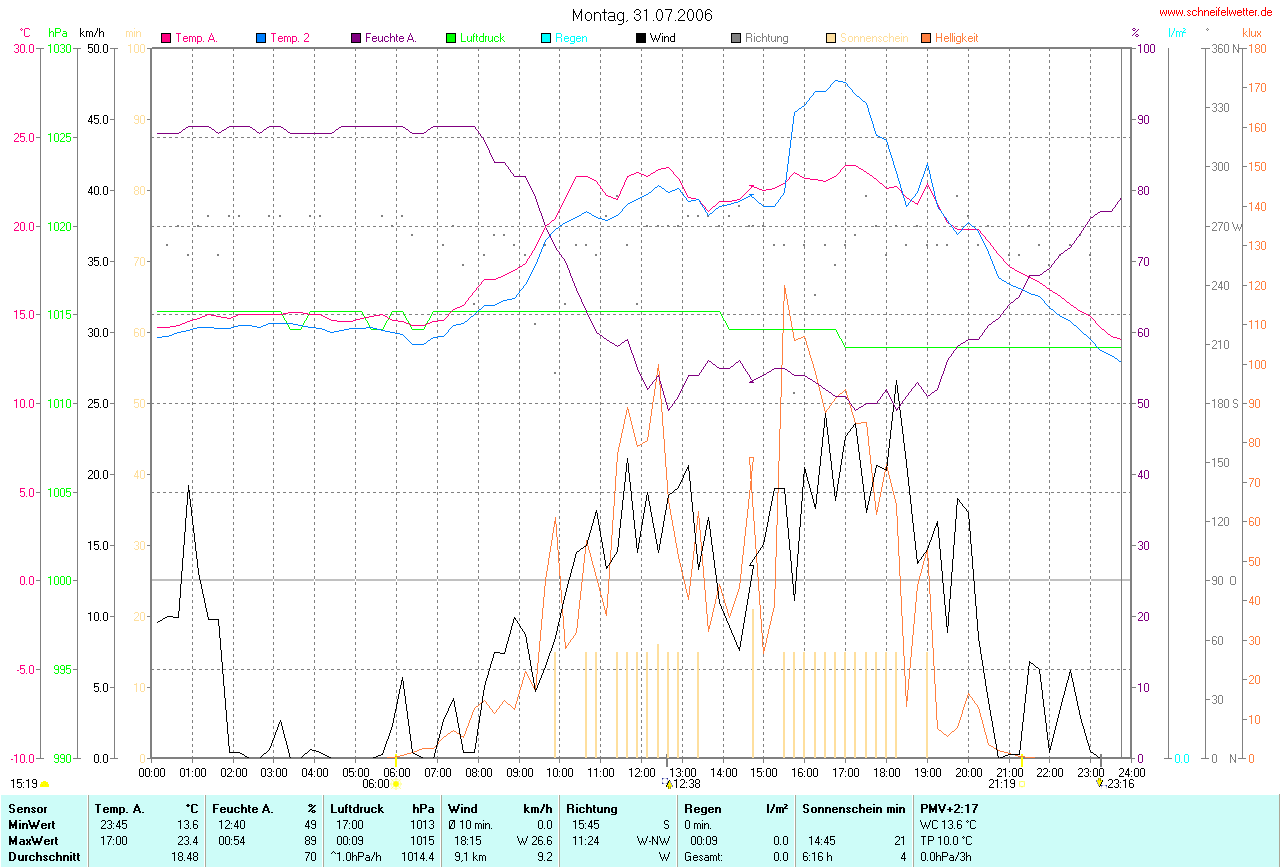Click the l/m² axis unit label at the top

(1178, 33)
